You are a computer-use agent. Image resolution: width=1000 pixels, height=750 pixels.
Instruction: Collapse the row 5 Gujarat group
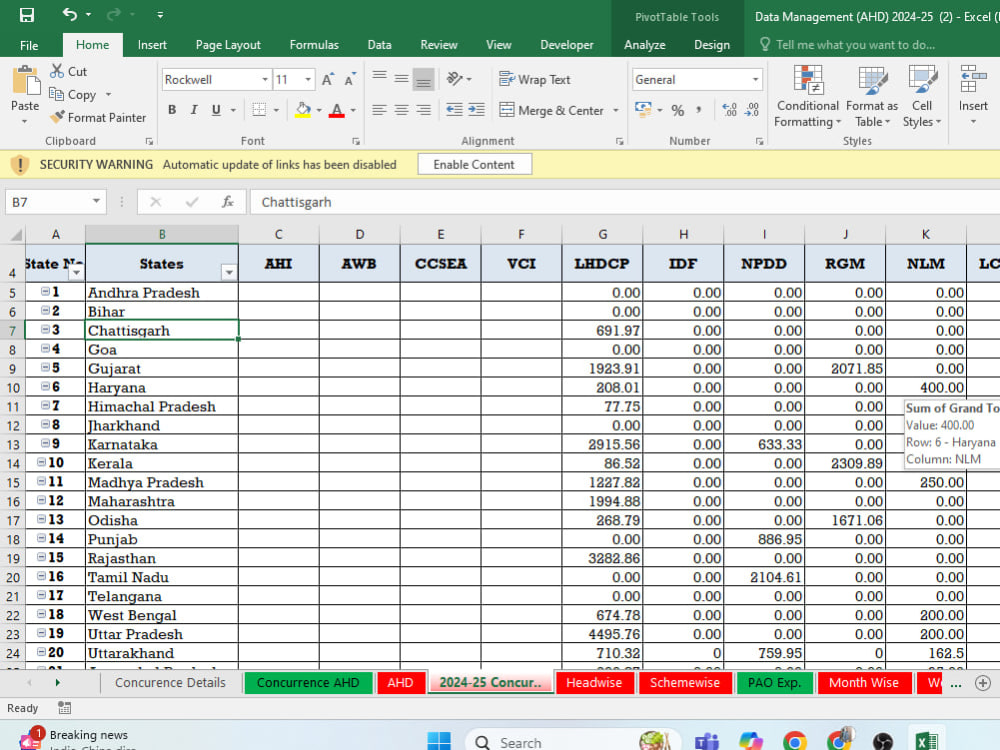45,367
